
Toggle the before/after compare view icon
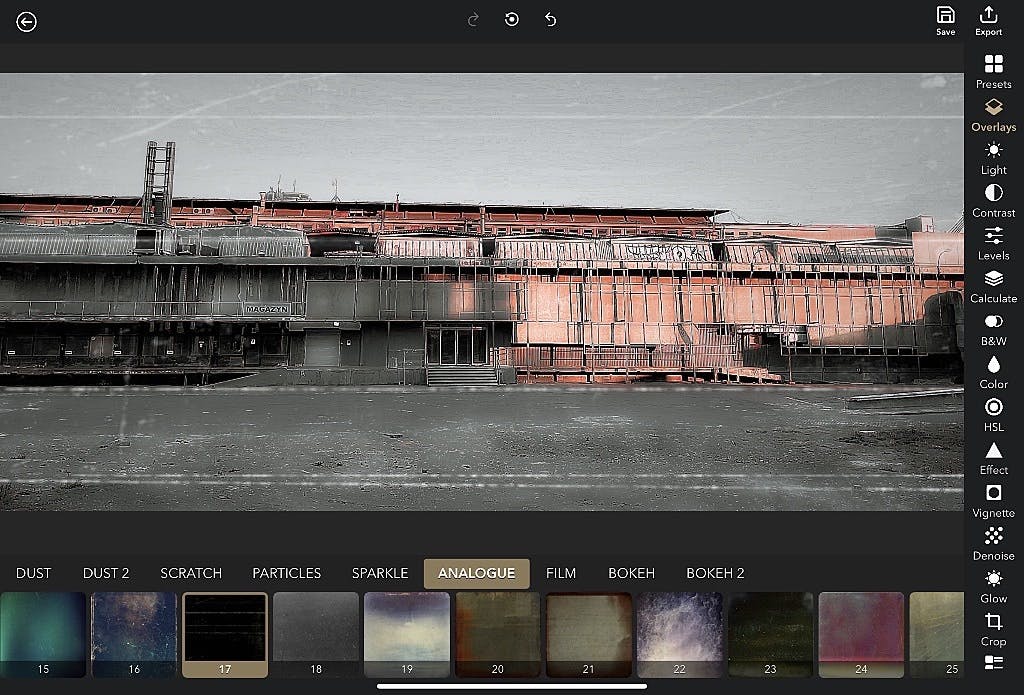[x=512, y=20]
